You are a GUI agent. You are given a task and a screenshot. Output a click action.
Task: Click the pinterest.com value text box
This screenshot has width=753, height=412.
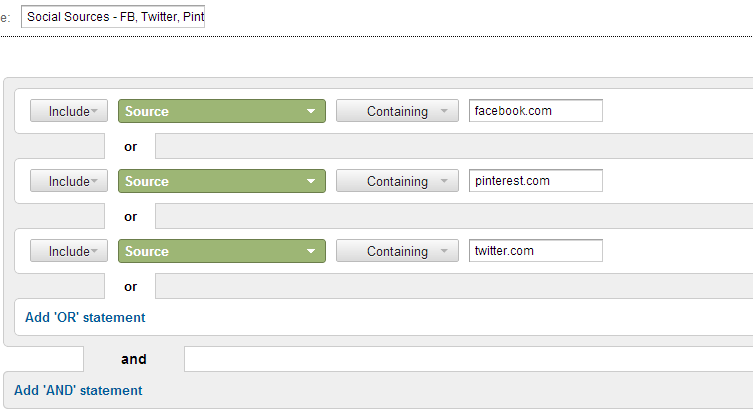pos(535,181)
